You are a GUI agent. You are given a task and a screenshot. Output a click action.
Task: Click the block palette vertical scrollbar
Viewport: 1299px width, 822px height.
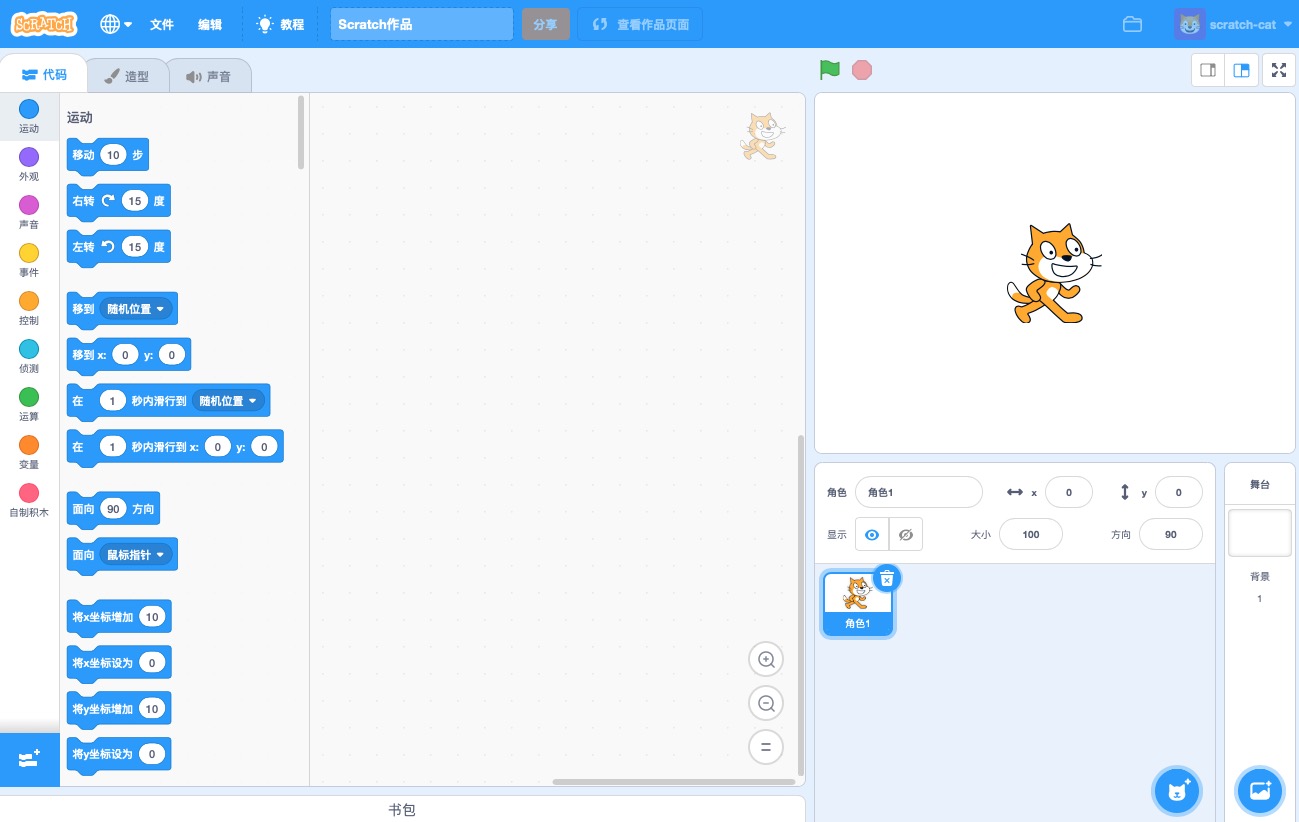(301, 132)
